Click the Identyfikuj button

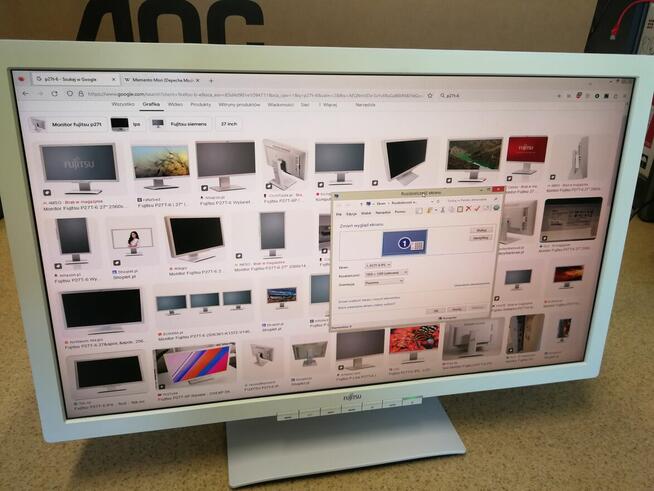tap(481, 238)
